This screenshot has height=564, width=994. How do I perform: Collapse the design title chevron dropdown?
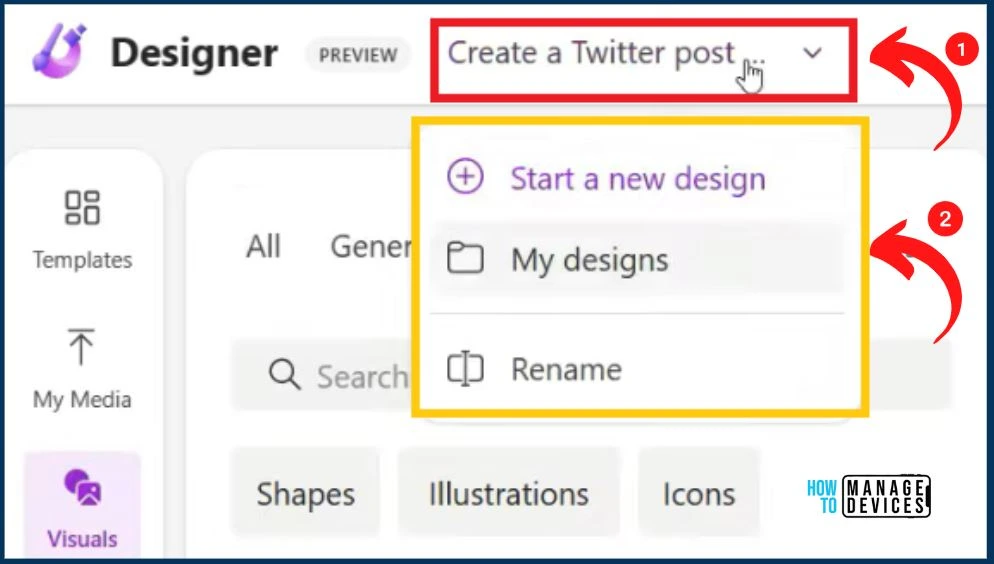[813, 53]
